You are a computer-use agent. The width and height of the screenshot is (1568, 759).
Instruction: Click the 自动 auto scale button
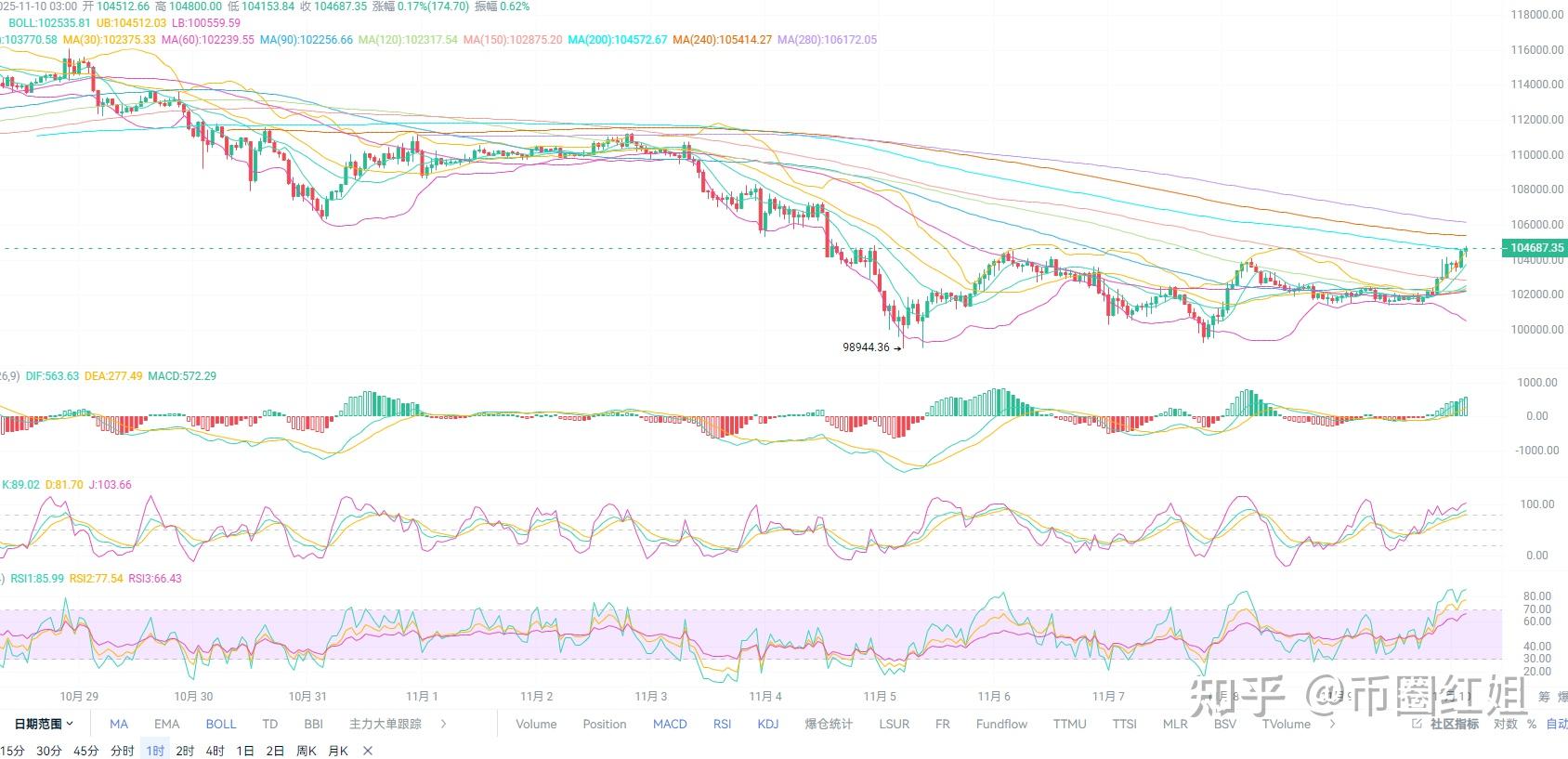coord(1556,724)
